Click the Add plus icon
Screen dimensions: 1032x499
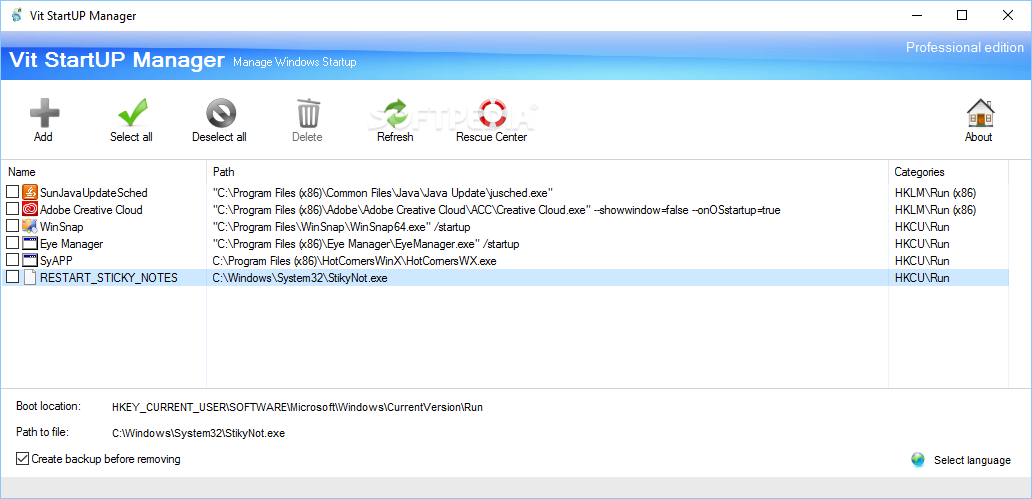point(44,113)
